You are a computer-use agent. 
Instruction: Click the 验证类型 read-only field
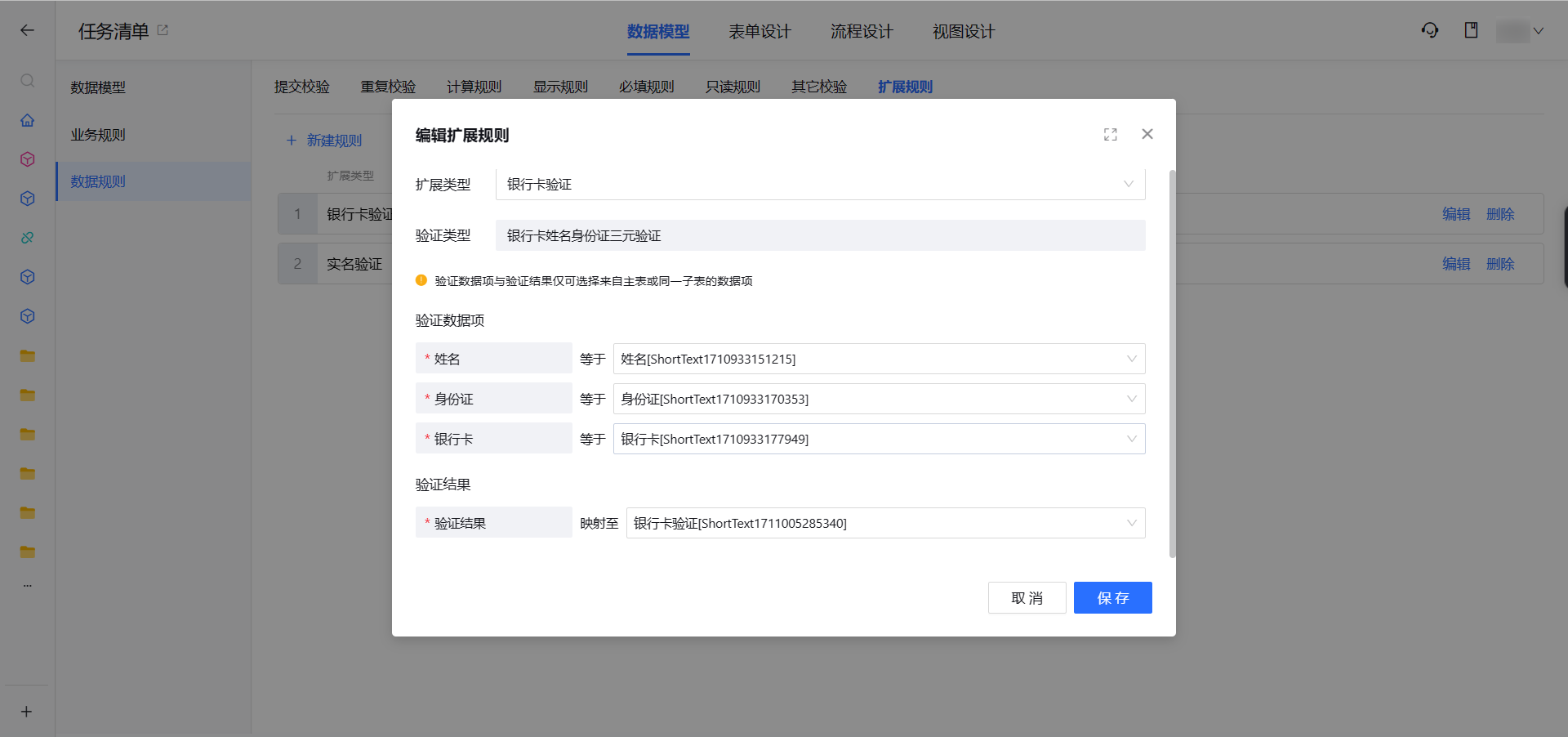pos(820,235)
